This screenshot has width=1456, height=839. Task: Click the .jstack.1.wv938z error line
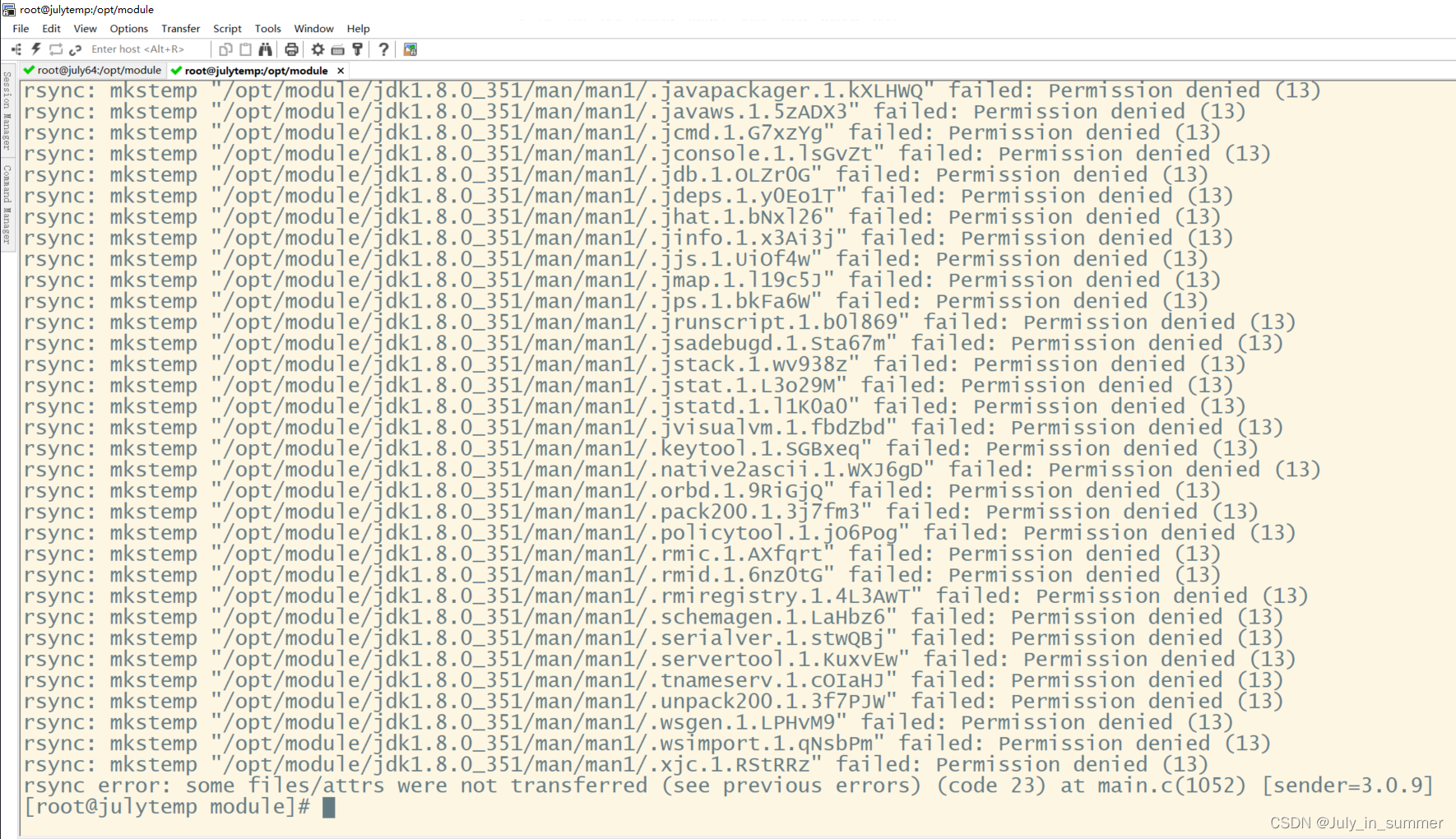(x=634, y=364)
